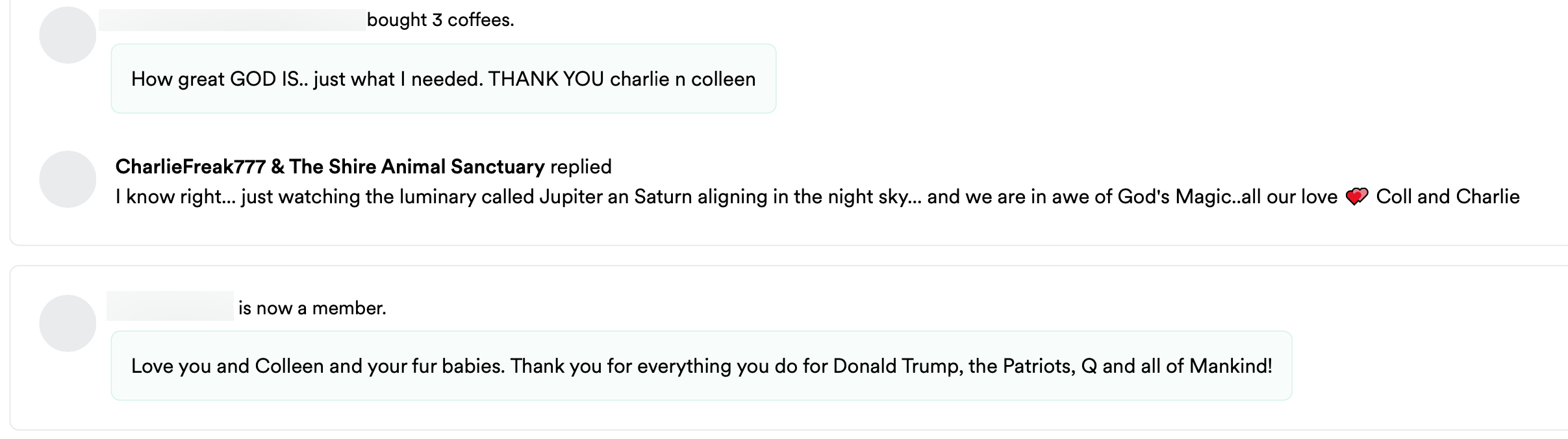Screen dimensions: 1568x439
Task: Click 'Coll and Charlie' signature in reply
Action: 1447,197
